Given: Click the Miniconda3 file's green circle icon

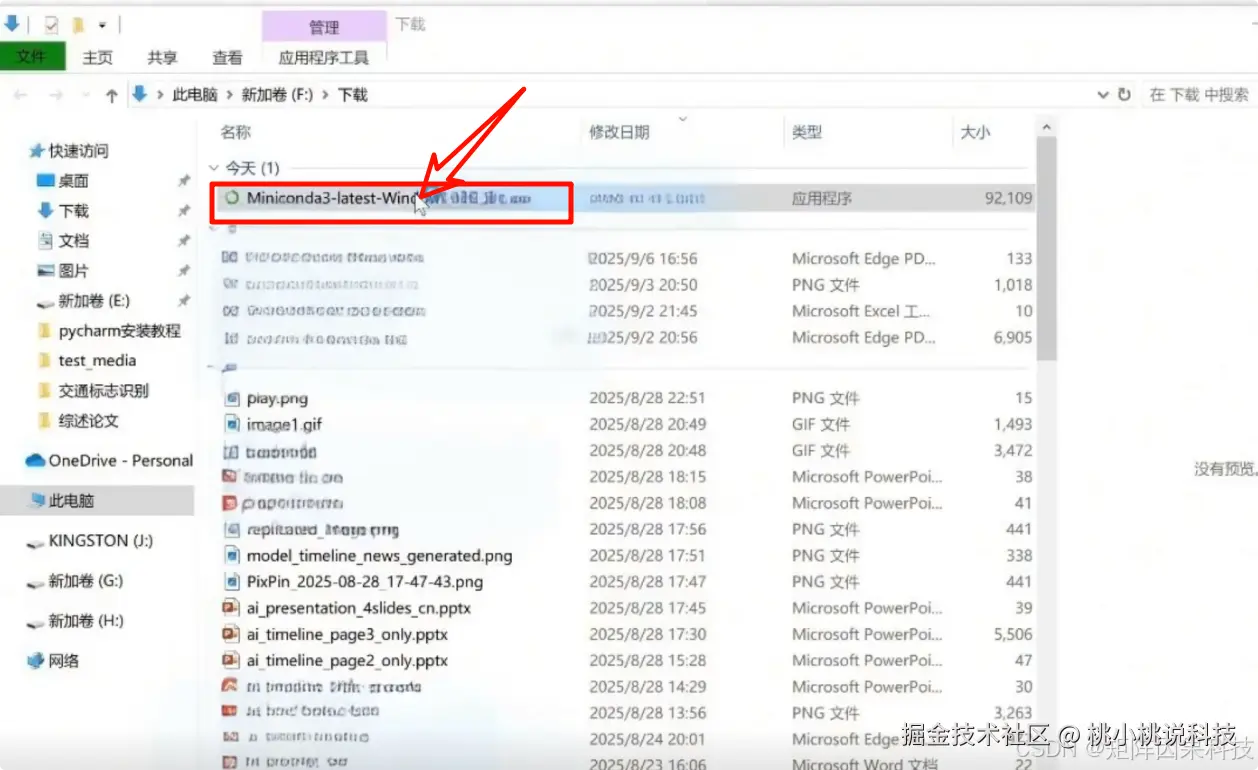Looking at the screenshot, I should click(x=232, y=198).
